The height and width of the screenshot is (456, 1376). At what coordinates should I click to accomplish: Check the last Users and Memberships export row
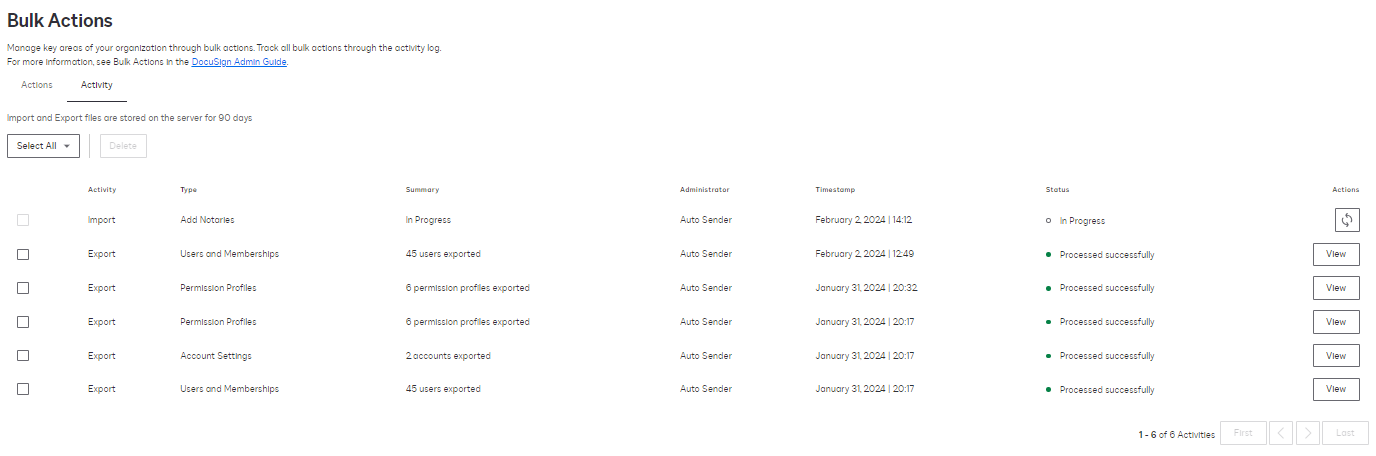23,389
